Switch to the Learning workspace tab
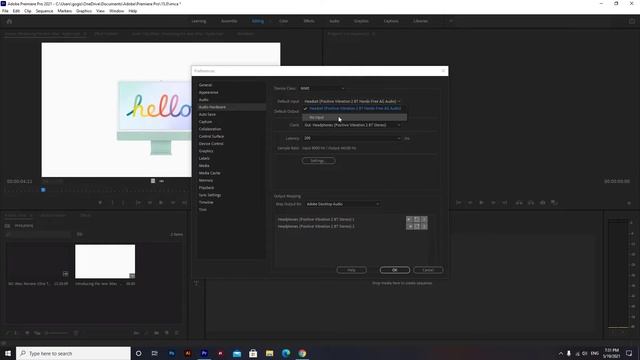Viewport: 640px width, 360px height. (x=199, y=21)
